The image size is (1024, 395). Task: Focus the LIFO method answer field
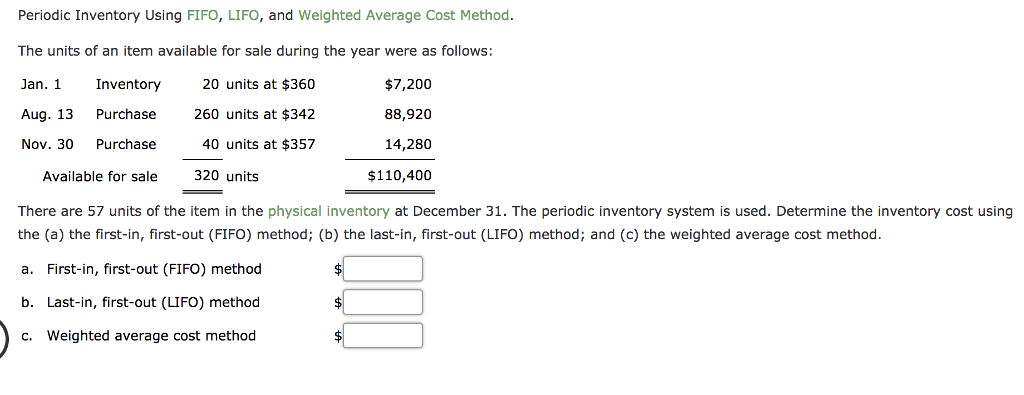tap(383, 302)
